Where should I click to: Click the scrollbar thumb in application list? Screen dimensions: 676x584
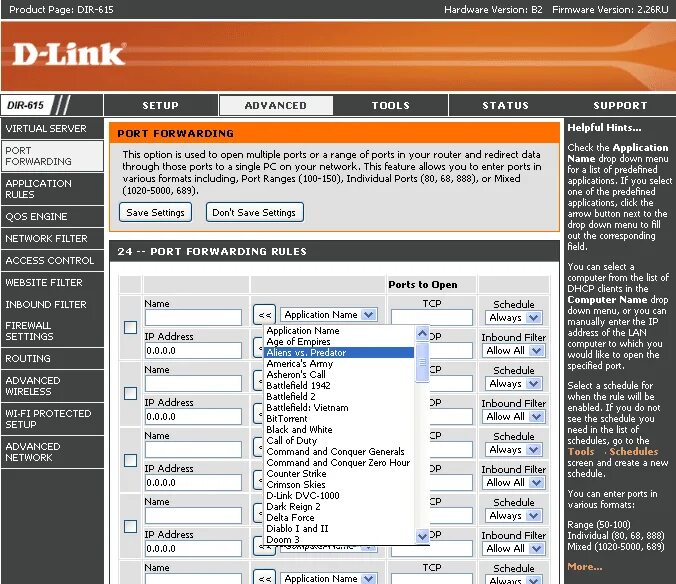coord(422,362)
